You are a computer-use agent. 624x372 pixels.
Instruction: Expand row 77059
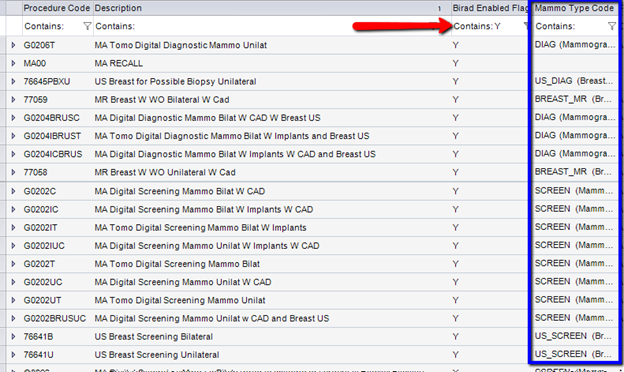tap(13, 99)
